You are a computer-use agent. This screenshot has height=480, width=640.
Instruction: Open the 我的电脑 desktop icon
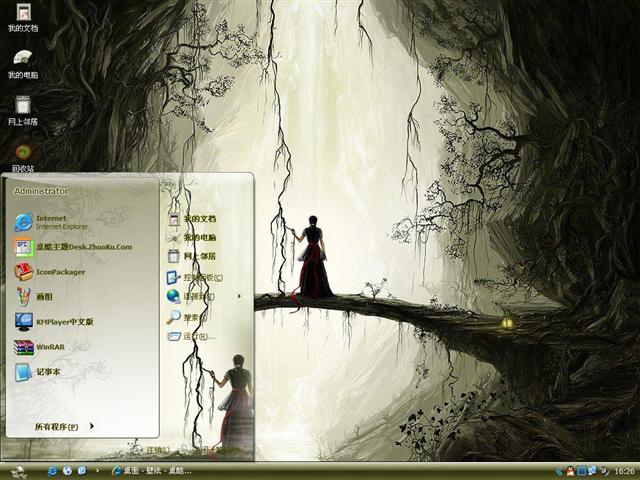point(23,64)
